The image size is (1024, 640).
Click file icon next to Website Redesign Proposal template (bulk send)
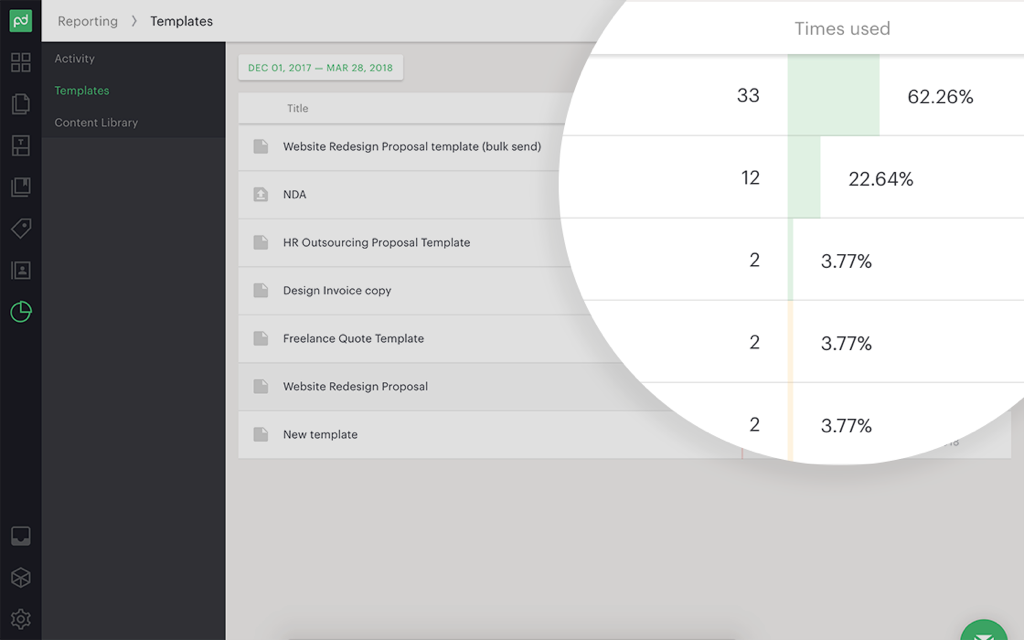coord(261,146)
